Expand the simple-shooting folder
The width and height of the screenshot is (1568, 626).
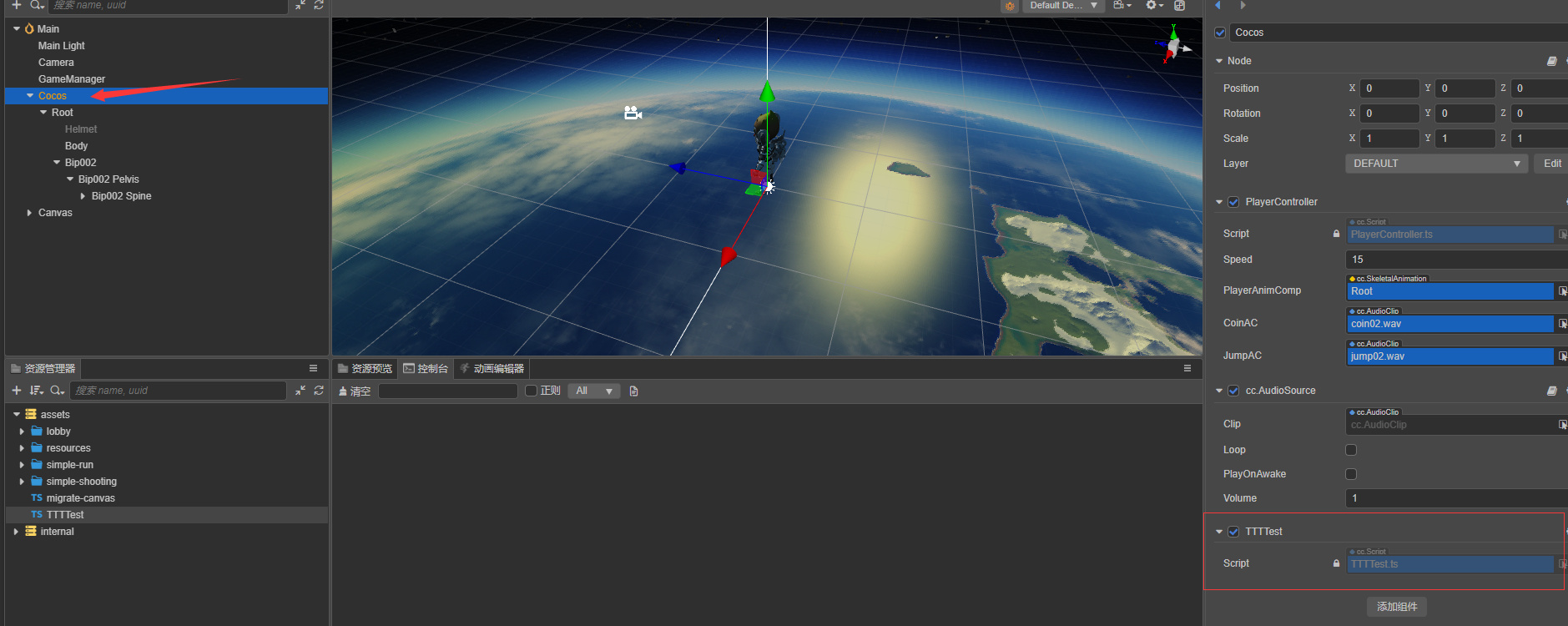pos(22,482)
